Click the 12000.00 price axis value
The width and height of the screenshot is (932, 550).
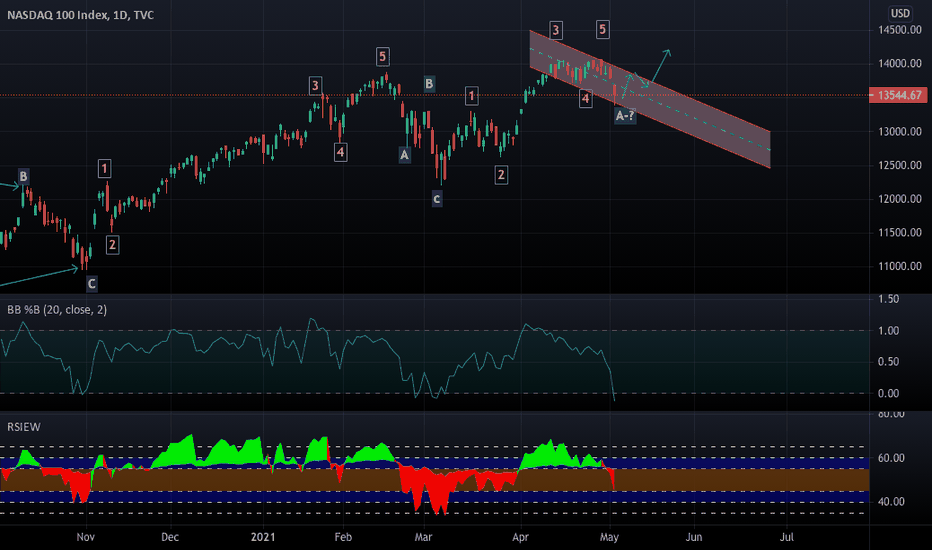pyautogui.click(x=900, y=199)
